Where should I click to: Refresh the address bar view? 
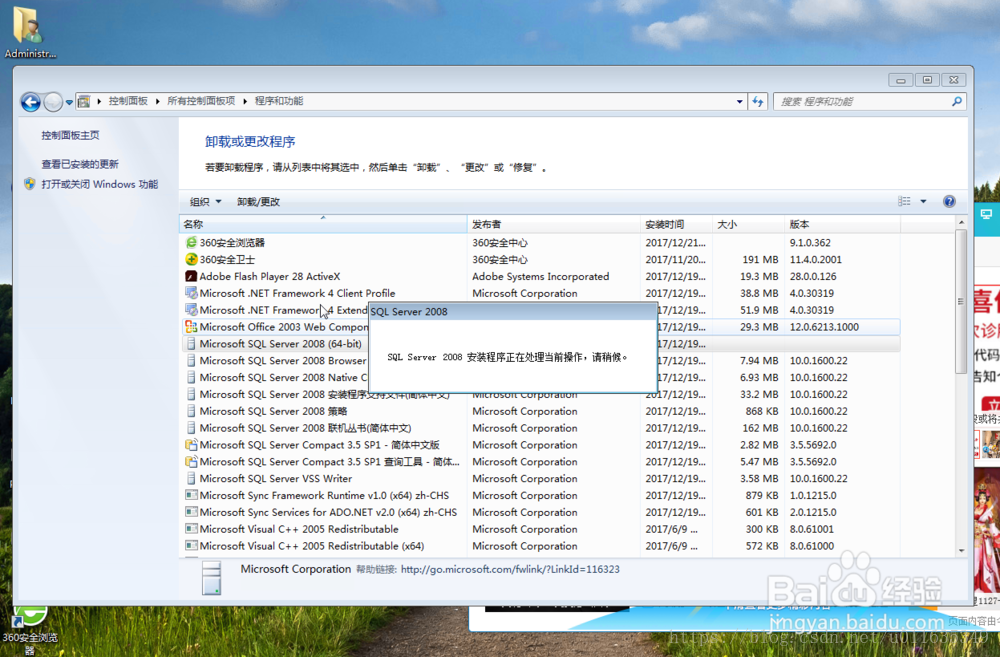[x=758, y=101]
